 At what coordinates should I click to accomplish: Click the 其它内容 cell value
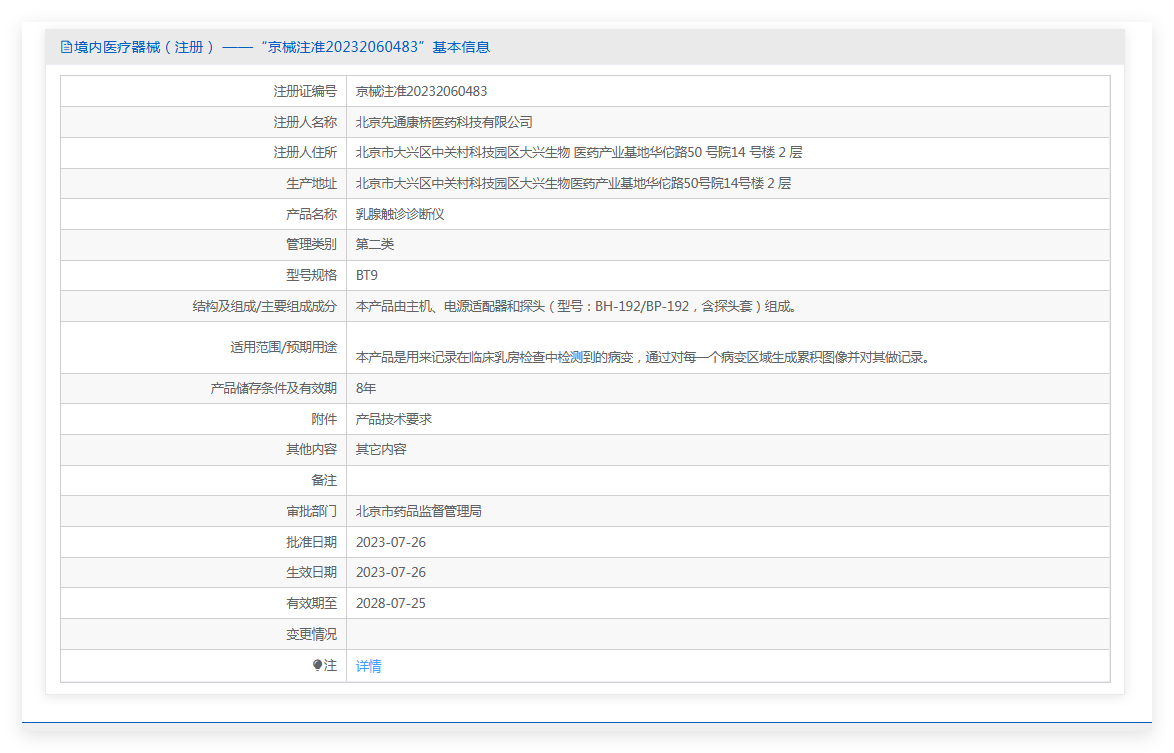click(381, 449)
